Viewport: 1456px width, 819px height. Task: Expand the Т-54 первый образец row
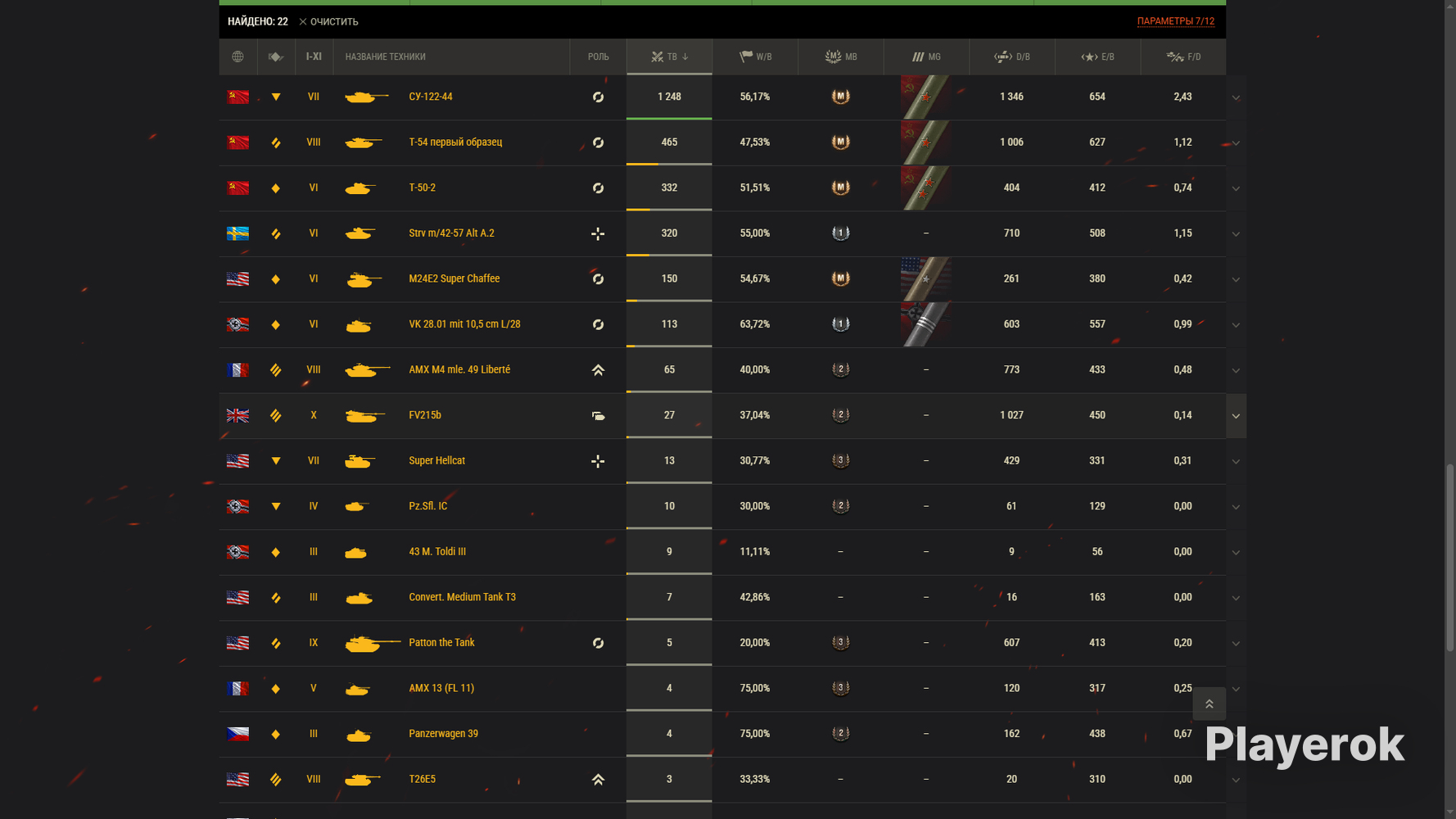(x=1236, y=143)
